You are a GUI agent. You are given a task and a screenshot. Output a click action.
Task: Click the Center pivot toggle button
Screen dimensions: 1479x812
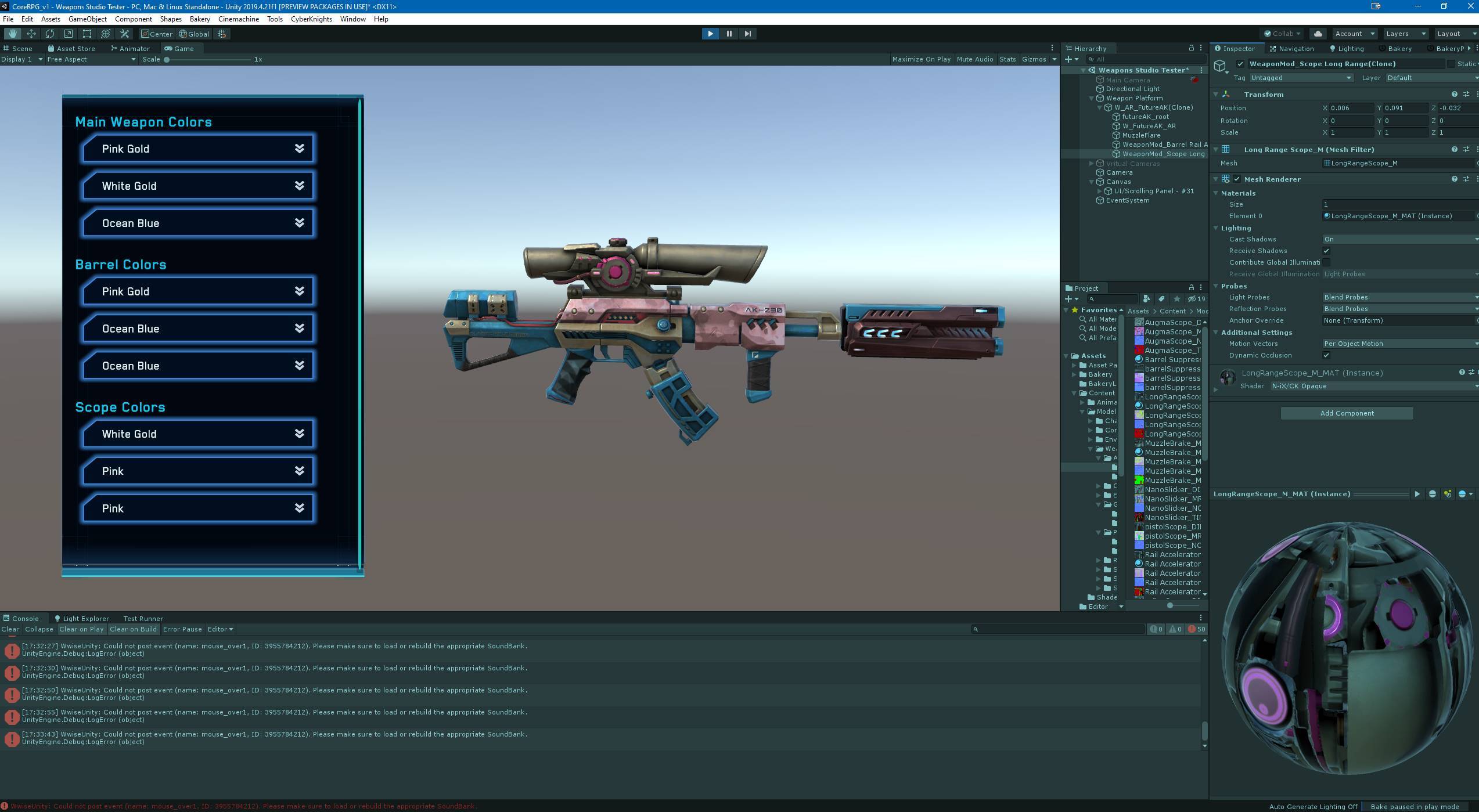click(157, 34)
